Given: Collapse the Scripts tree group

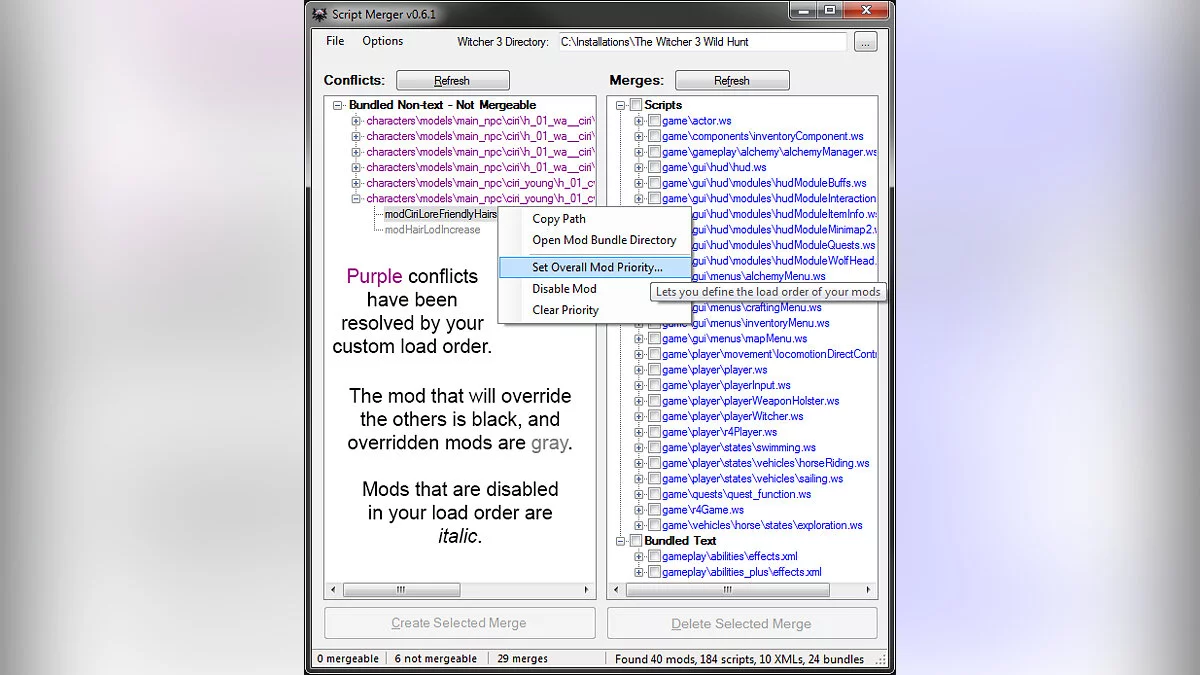Looking at the screenshot, I should click(621, 105).
